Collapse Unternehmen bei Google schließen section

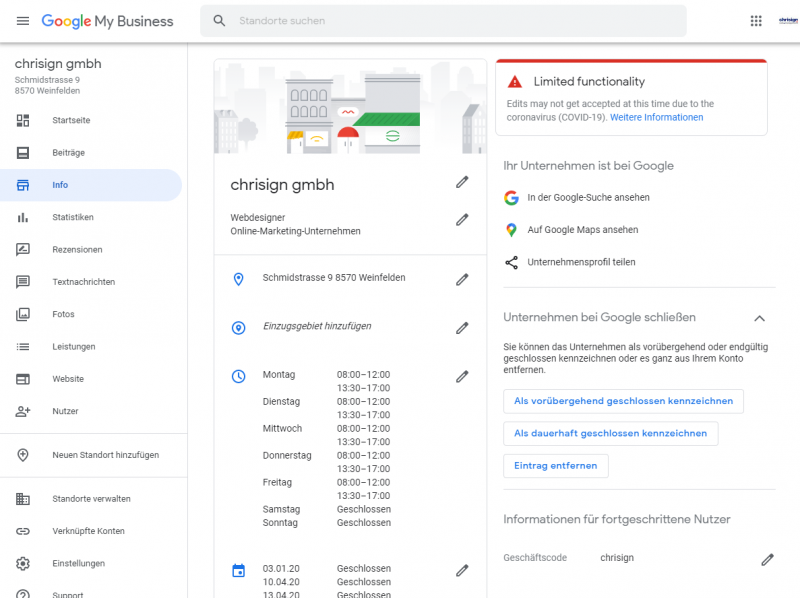[x=759, y=318]
